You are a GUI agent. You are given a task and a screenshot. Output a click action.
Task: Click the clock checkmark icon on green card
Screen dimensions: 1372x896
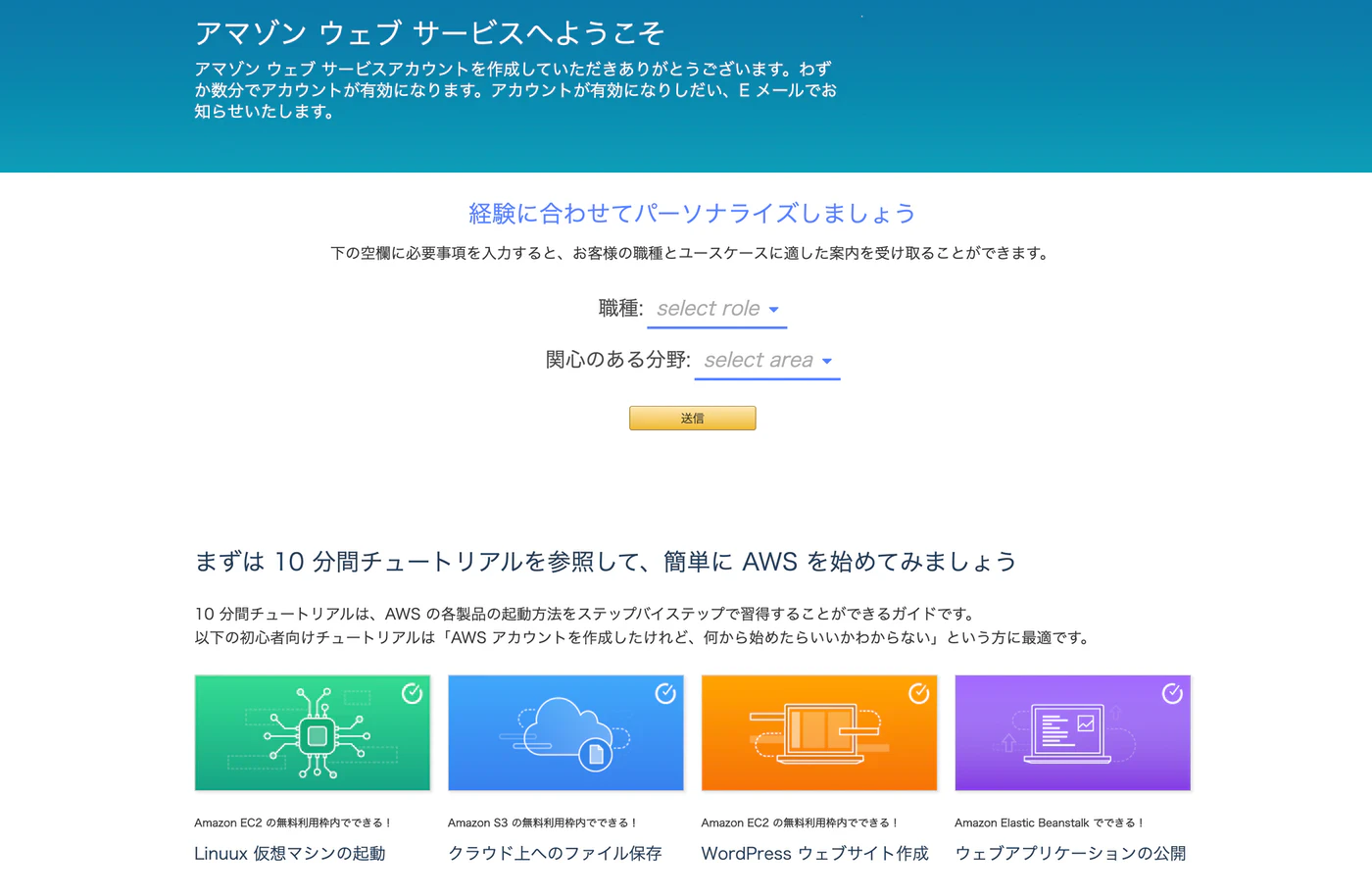click(413, 693)
